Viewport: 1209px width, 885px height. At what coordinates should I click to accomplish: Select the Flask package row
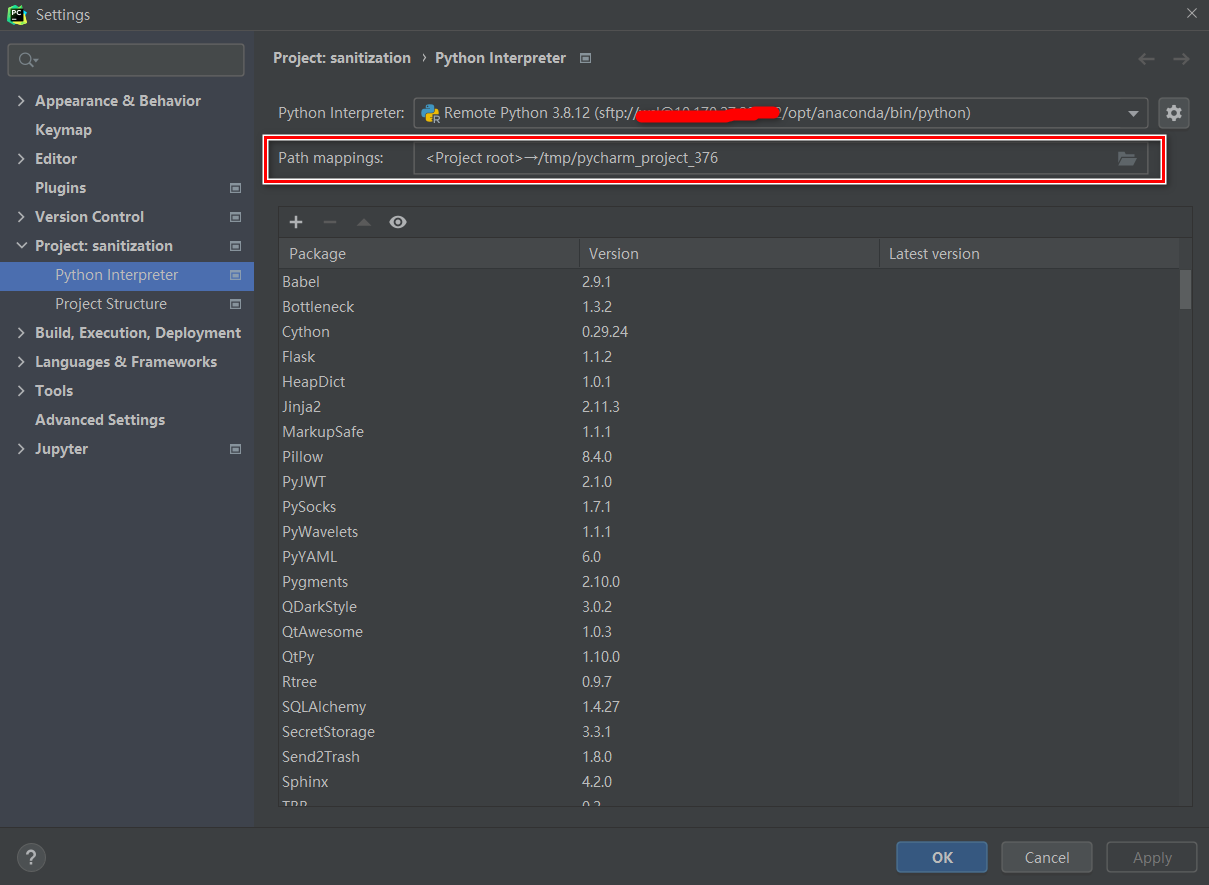(x=729, y=357)
